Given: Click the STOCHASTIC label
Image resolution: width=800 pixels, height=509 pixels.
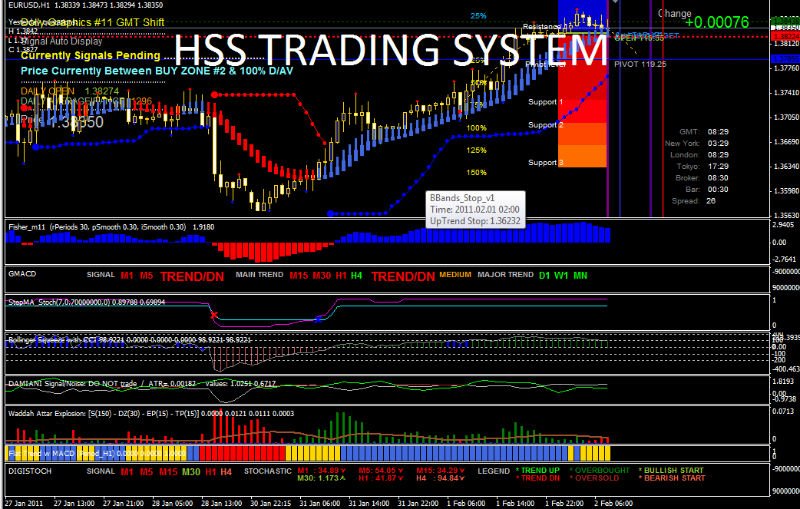Looking at the screenshot, I should (x=268, y=471).
